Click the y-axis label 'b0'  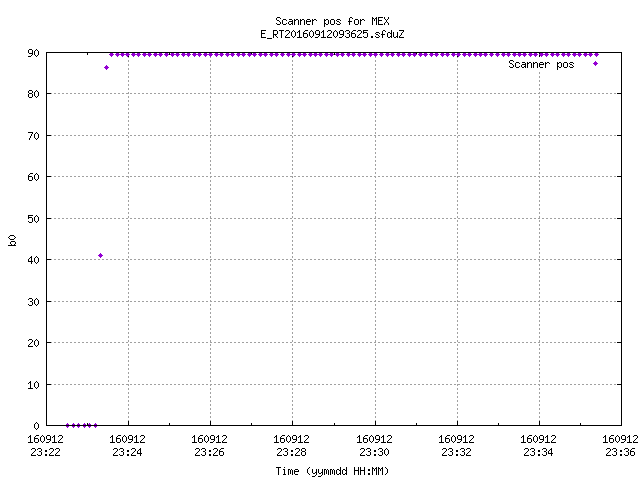pyautogui.click(x=12, y=240)
